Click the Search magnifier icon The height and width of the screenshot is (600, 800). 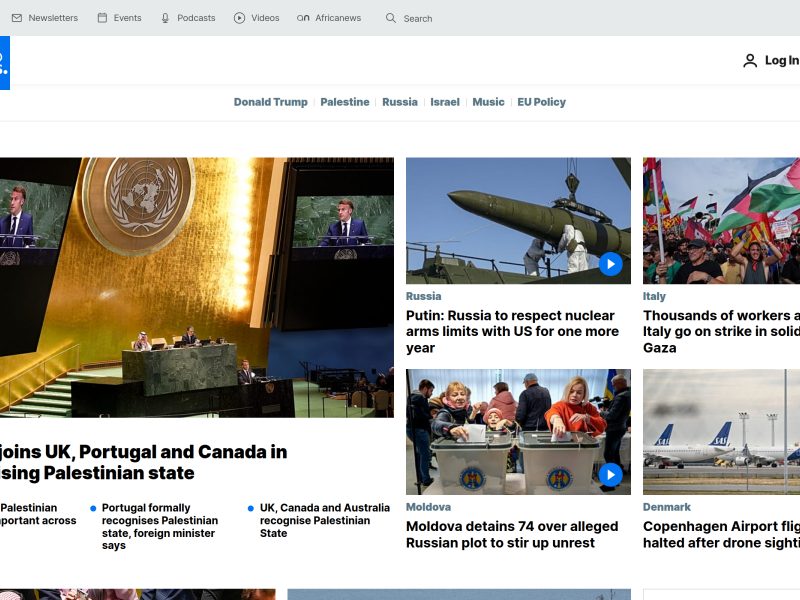391,18
